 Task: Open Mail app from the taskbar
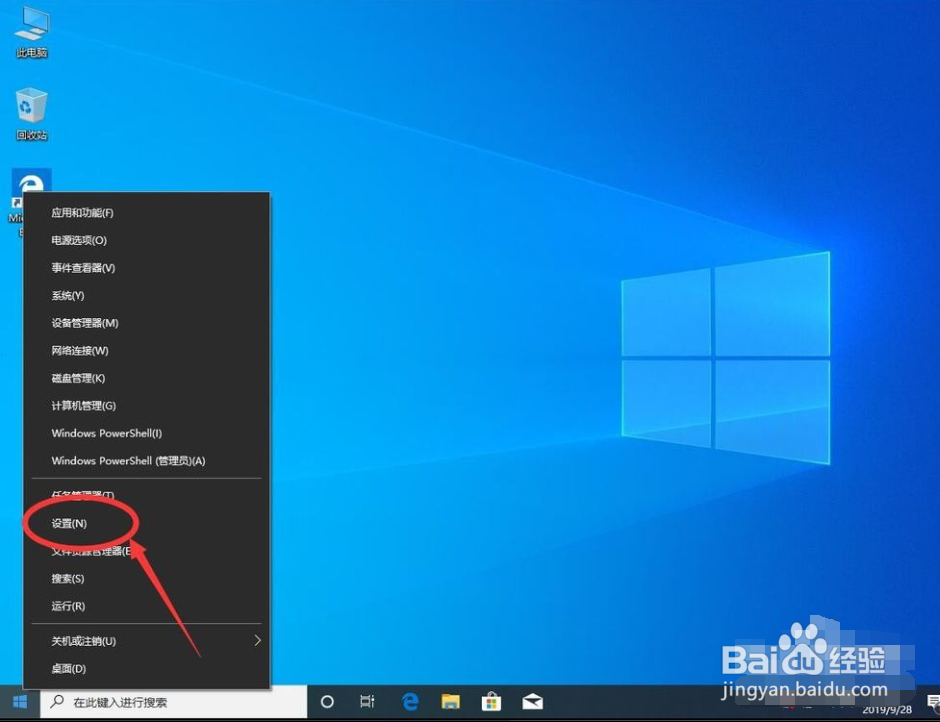pos(532,702)
